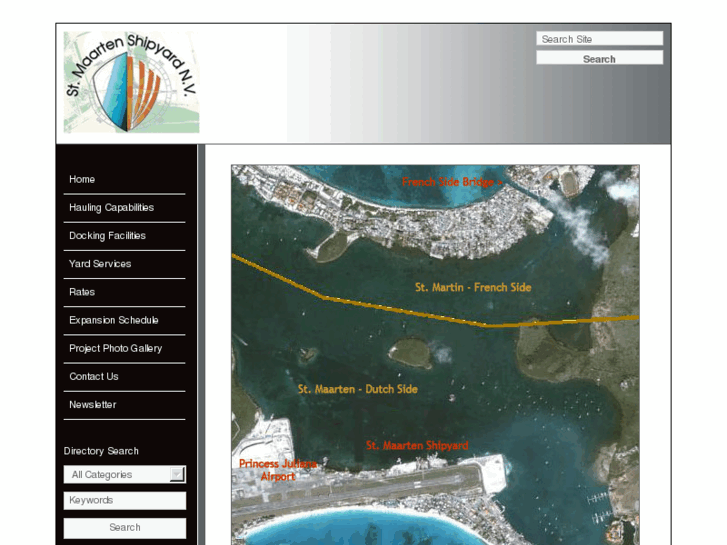727x545 pixels.
Task: Expand the All Categories dropdown
Action: (125, 474)
